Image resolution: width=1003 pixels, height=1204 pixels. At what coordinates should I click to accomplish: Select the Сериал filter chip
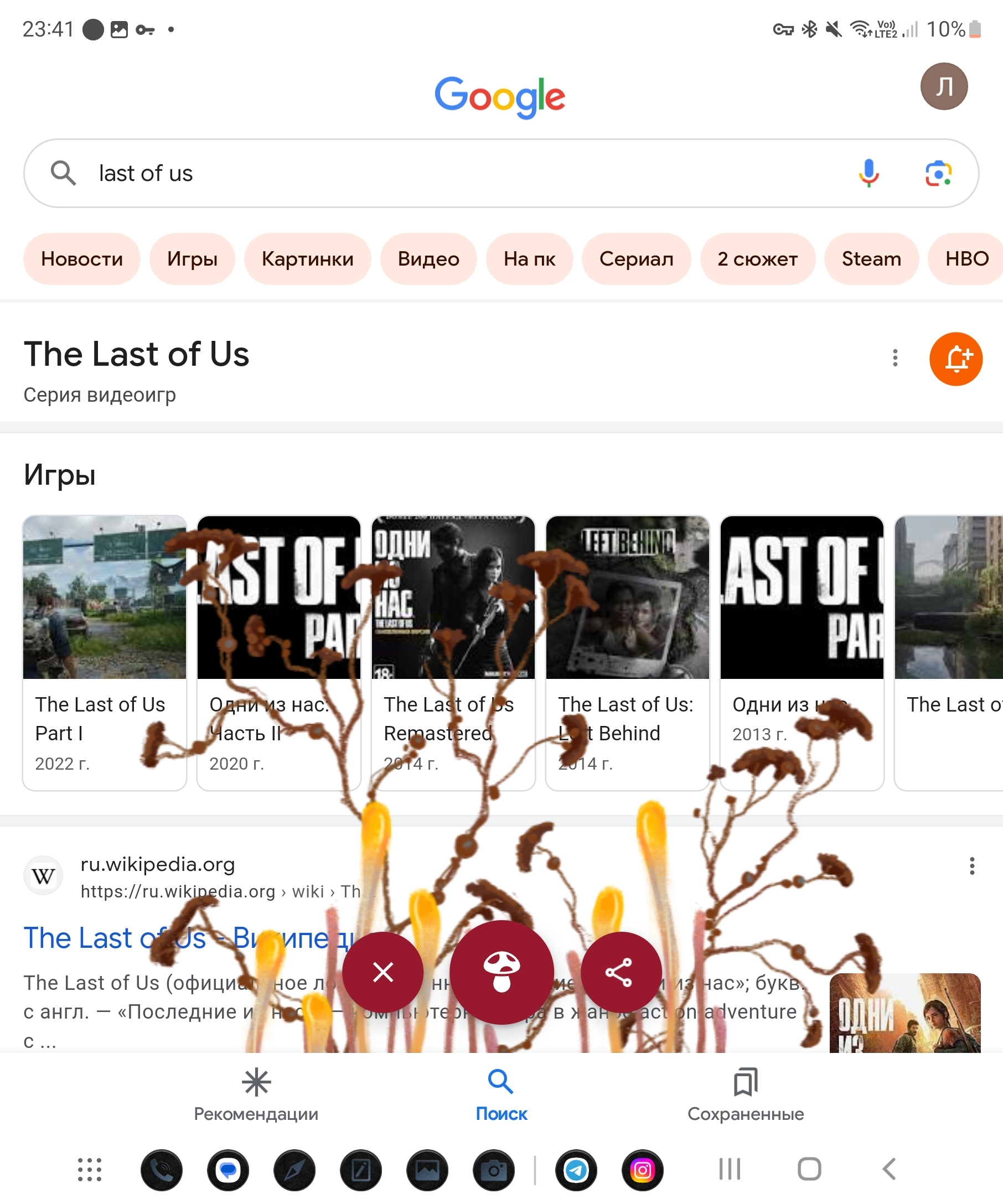click(636, 258)
